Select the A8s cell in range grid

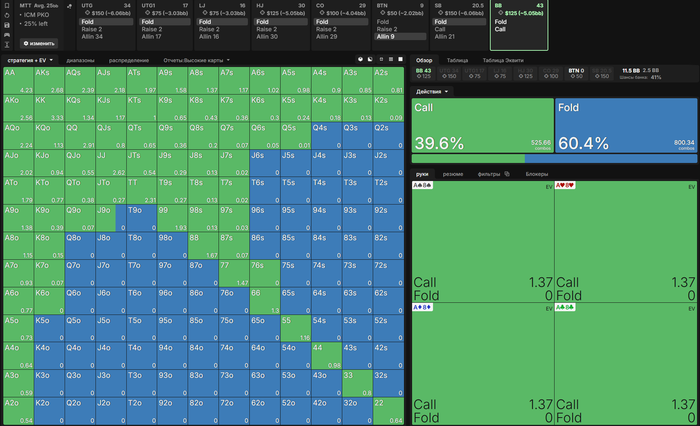coord(203,81)
